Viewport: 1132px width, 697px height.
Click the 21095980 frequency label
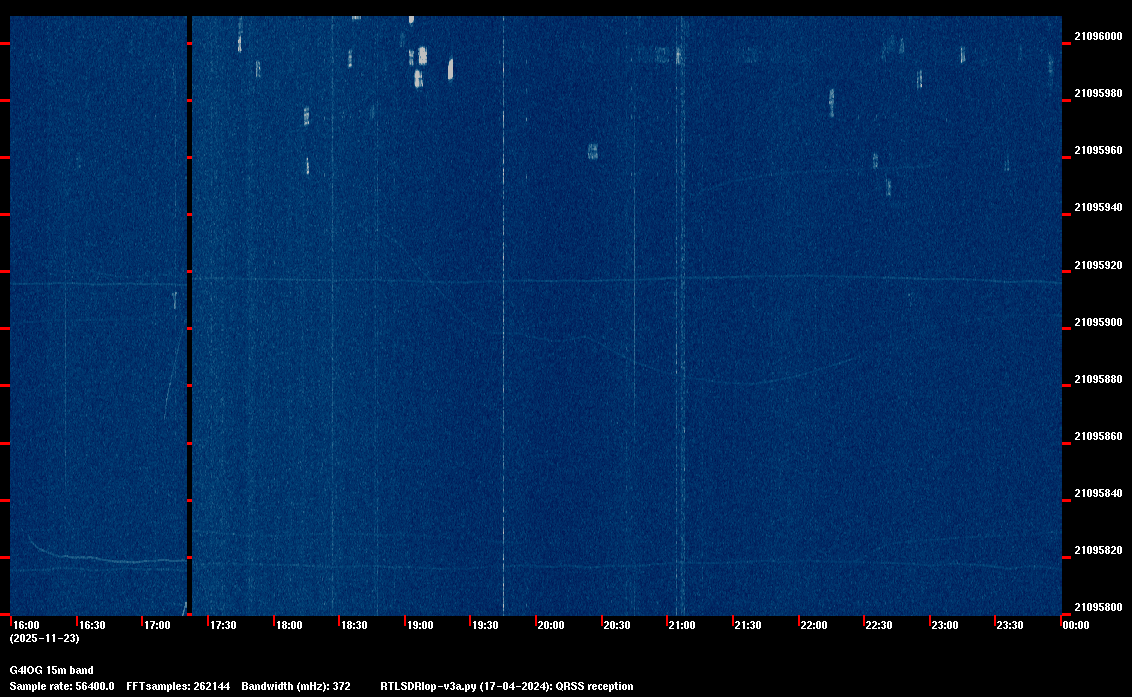pyautogui.click(x=1098, y=93)
